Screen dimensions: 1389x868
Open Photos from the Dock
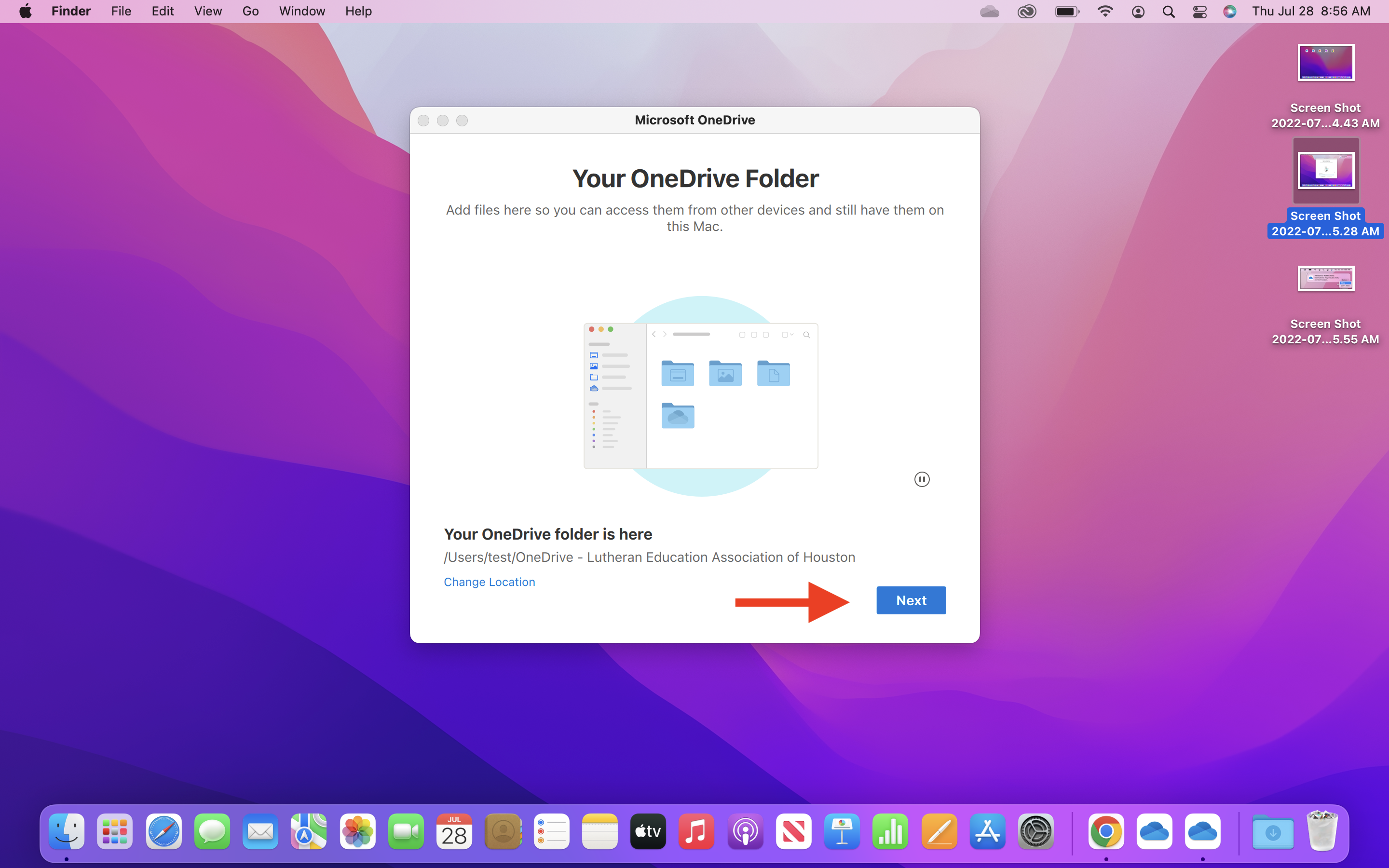coord(357,831)
